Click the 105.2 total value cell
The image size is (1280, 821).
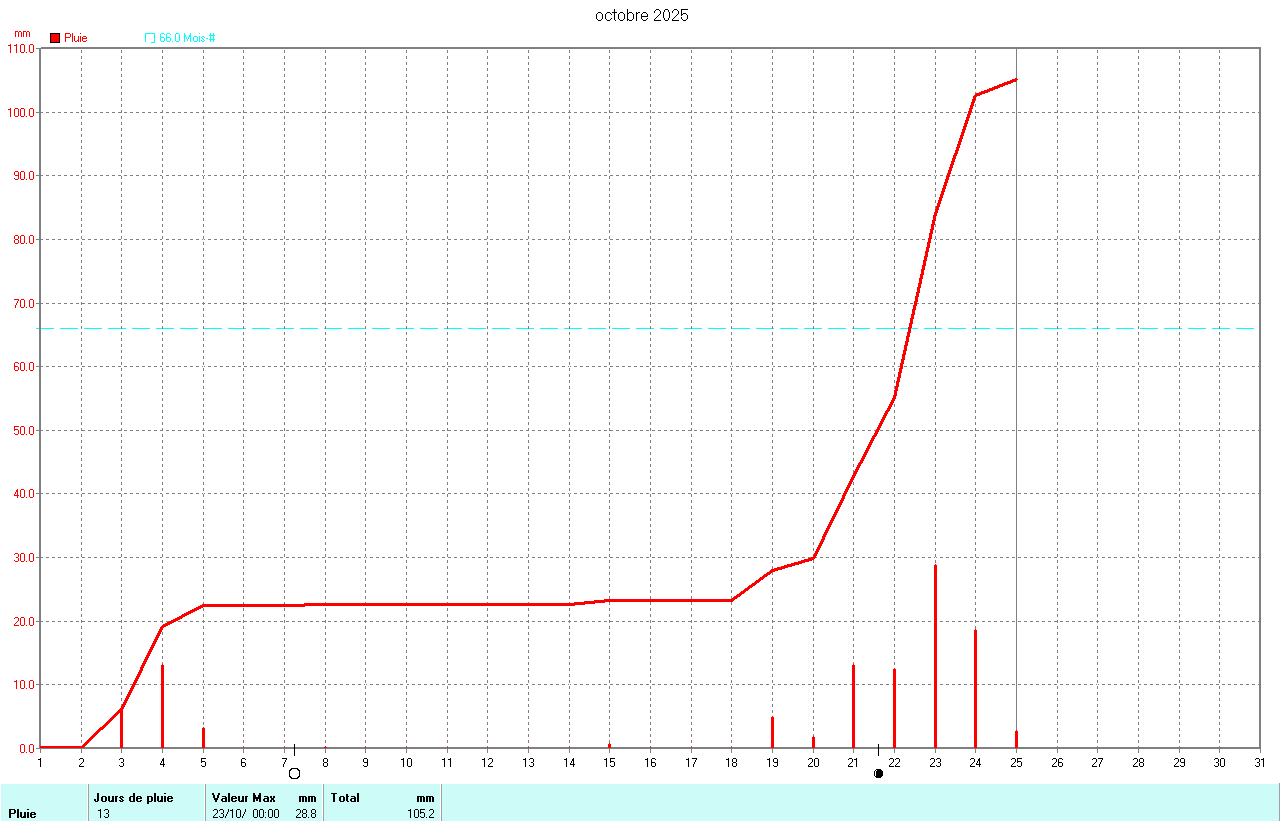pyautogui.click(x=421, y=814)
